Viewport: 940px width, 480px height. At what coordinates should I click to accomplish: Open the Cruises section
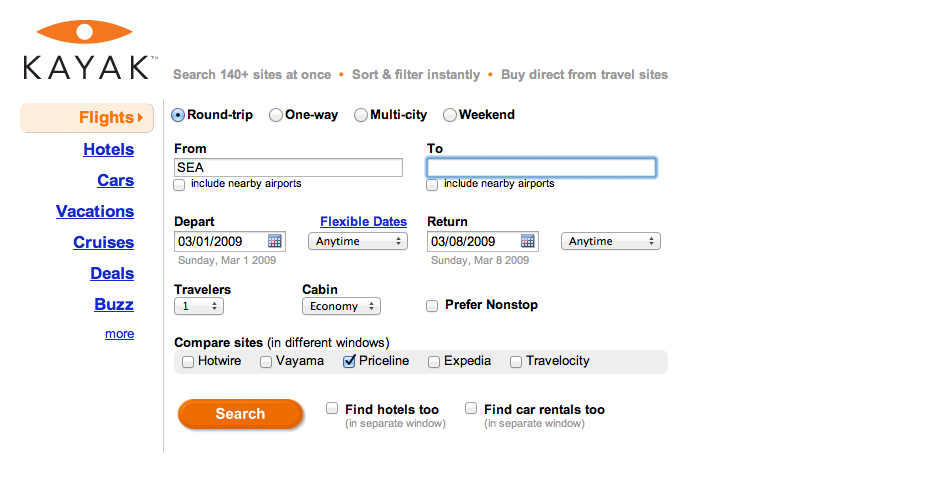click(x=104, y=242)
